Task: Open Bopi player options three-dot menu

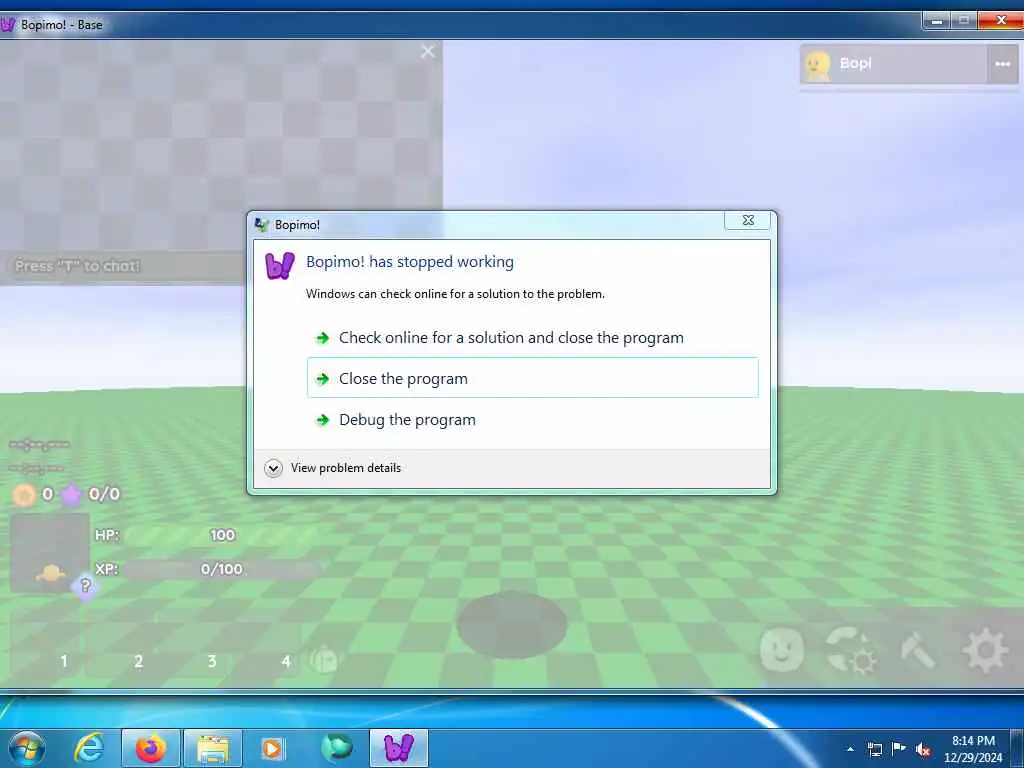Action: pos(1002,63)
